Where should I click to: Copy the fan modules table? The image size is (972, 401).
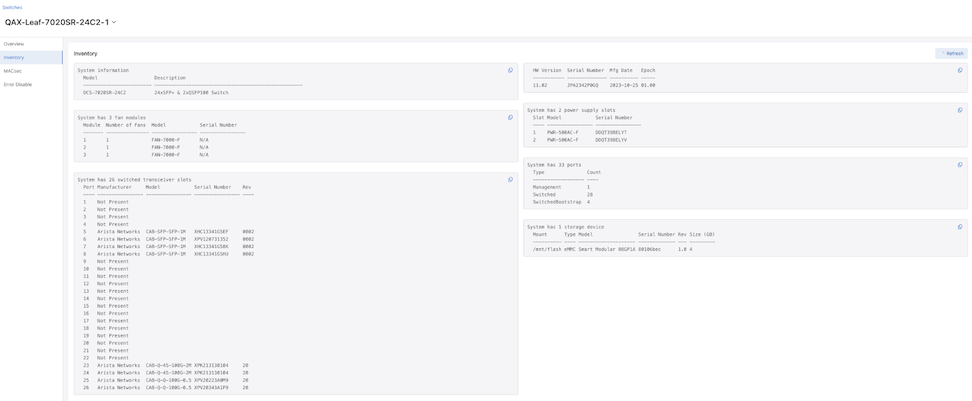click(x=510, y=118)
